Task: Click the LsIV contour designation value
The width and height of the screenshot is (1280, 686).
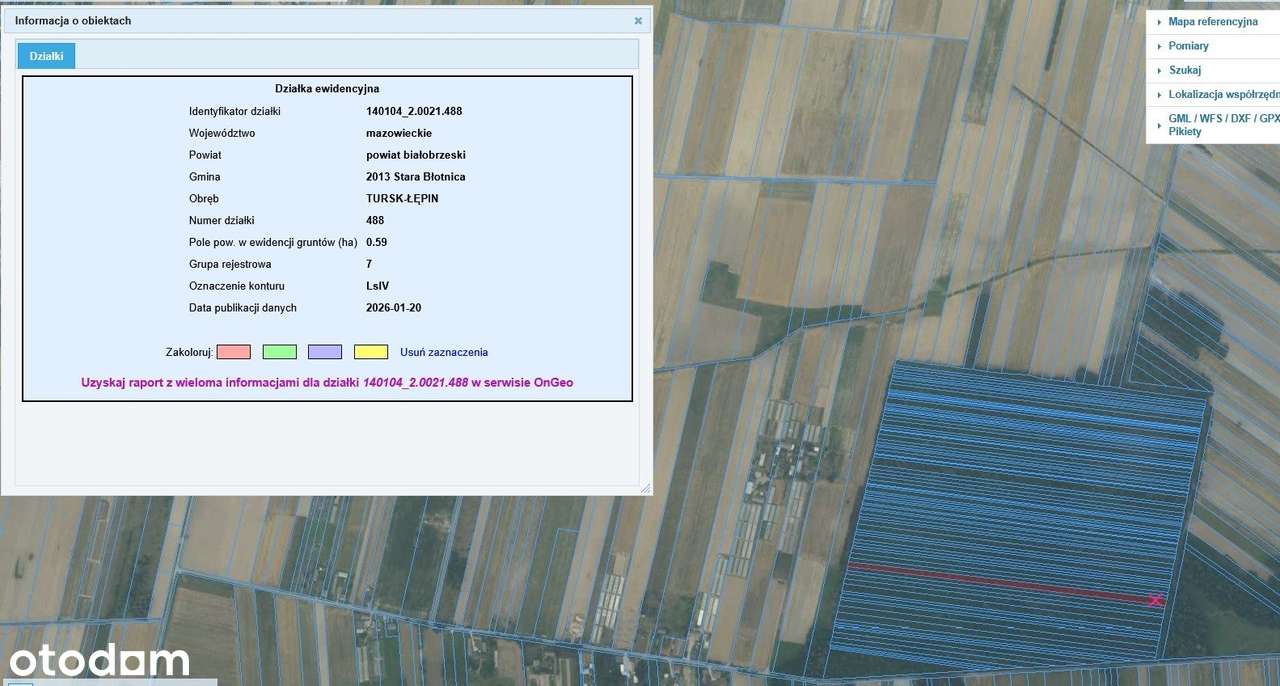Action: pyautogui.click(x=378, y=286)
